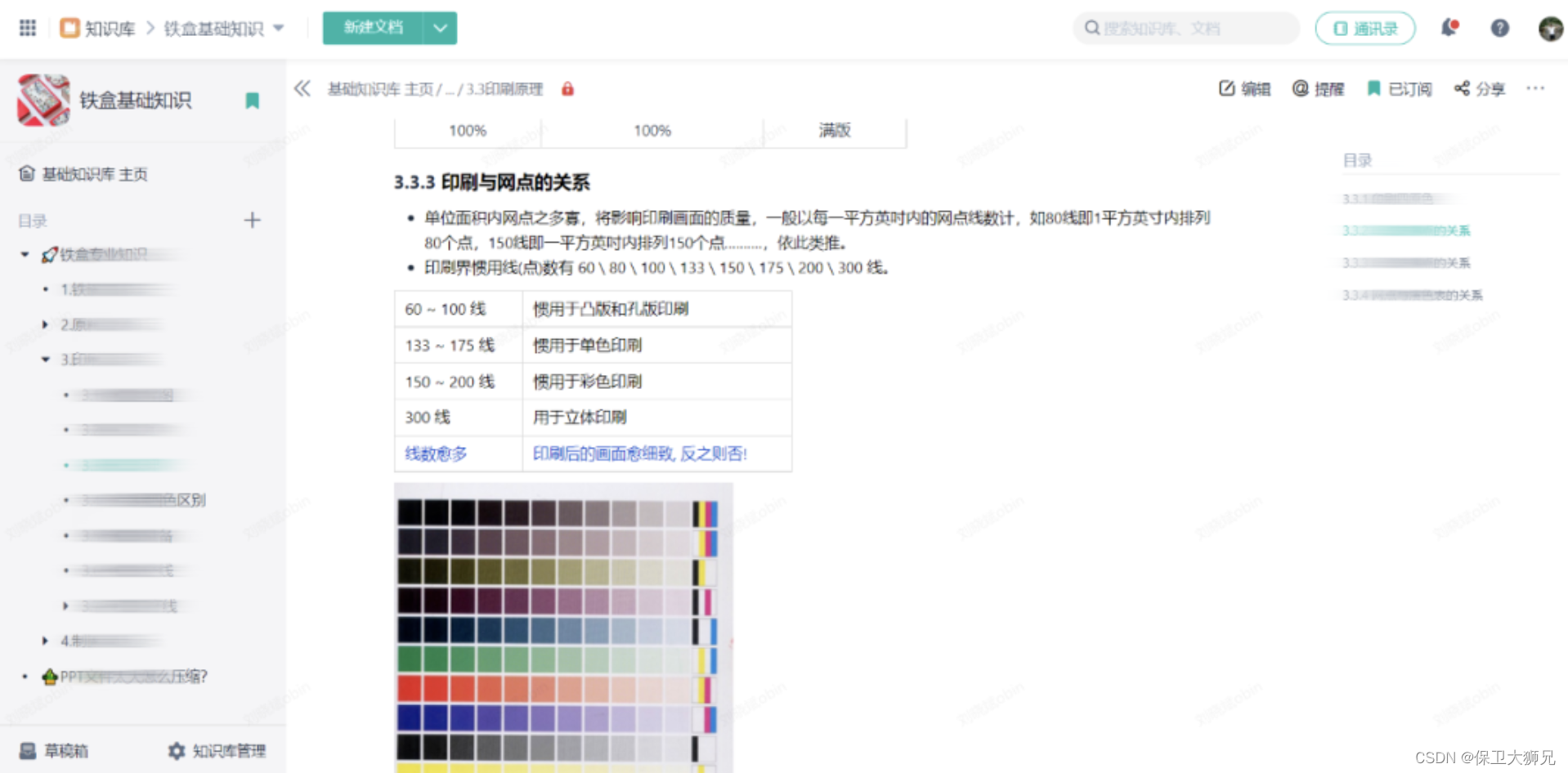This screenshot has height=773, width=1568.
Task: Go to 基础知识库 主页 in sidebar
Action: click(83, 174)
